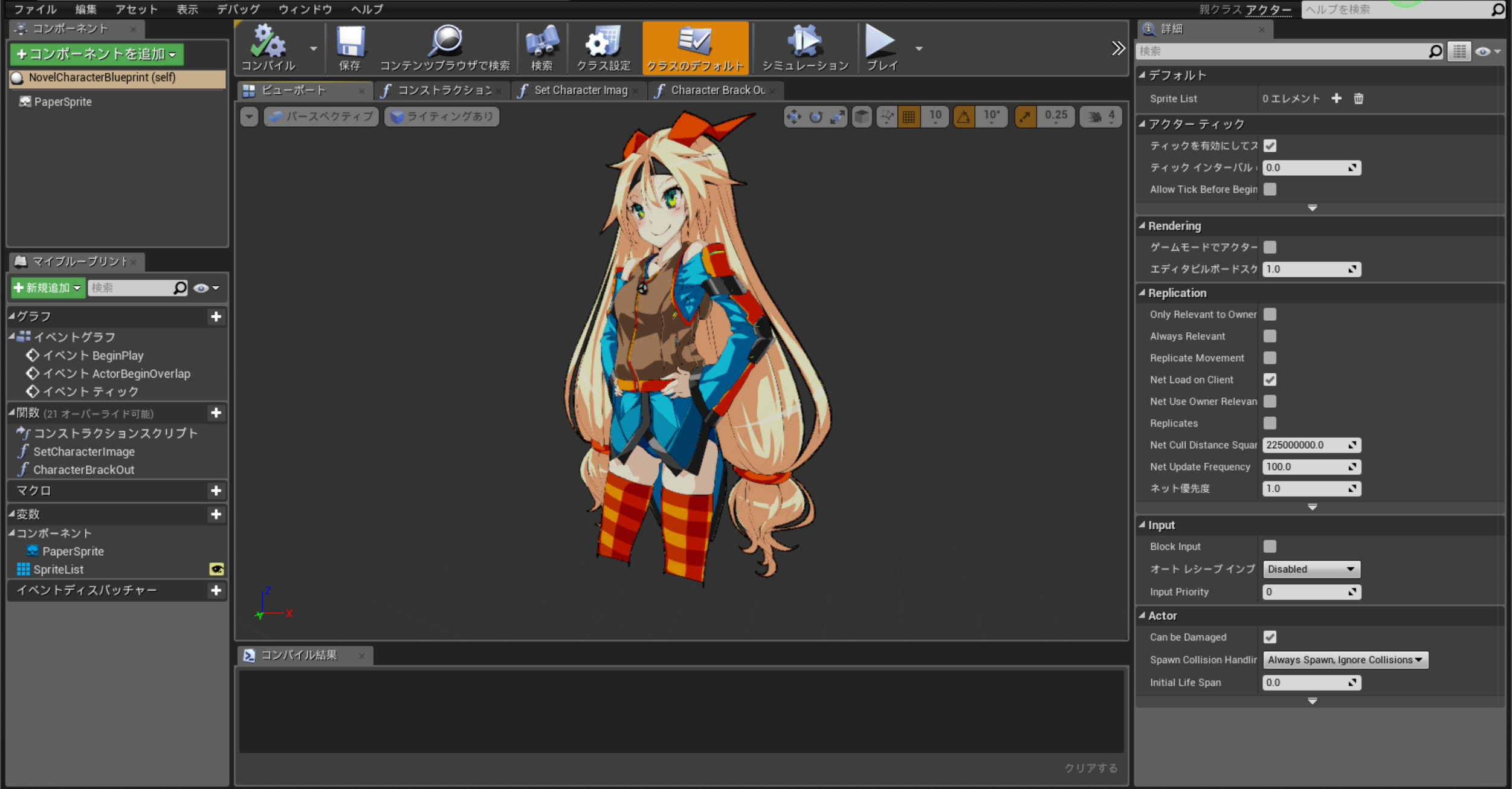Add a new variable with the 変数 plus

[216, 514]
